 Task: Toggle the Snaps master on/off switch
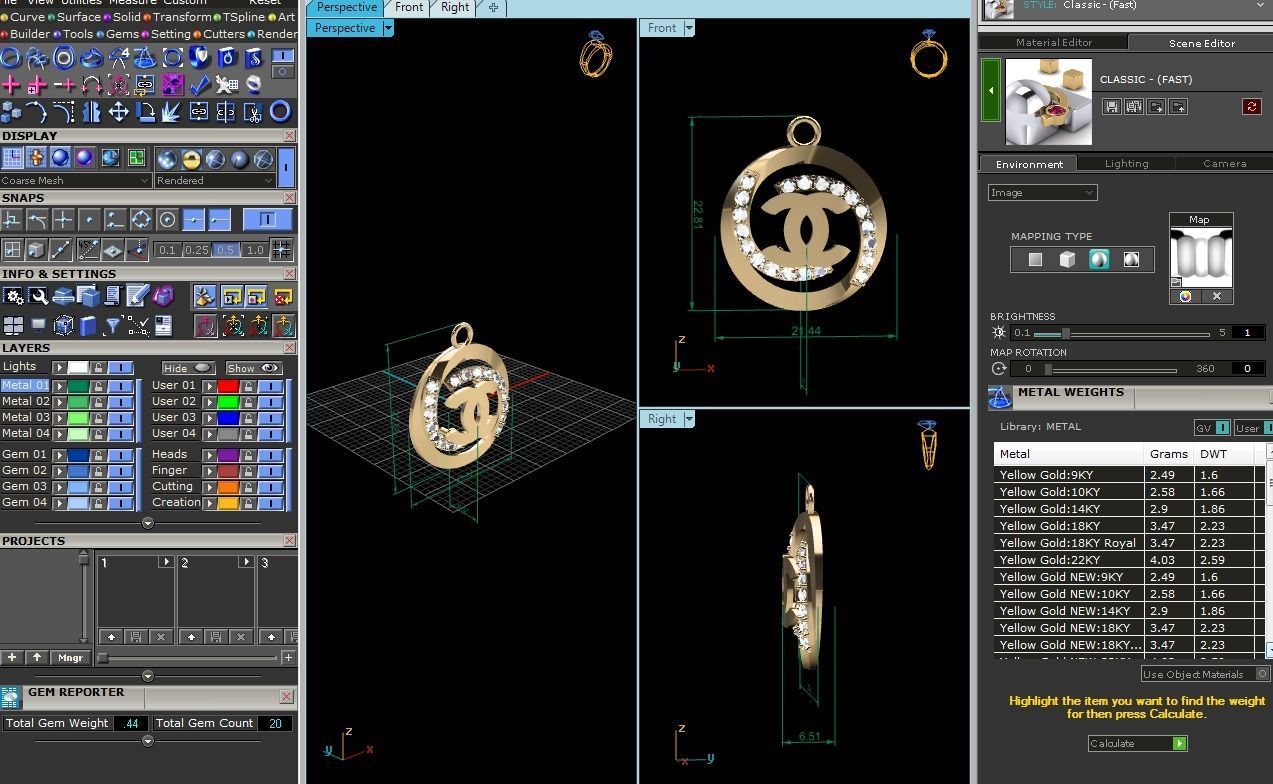tap(267, 219)
